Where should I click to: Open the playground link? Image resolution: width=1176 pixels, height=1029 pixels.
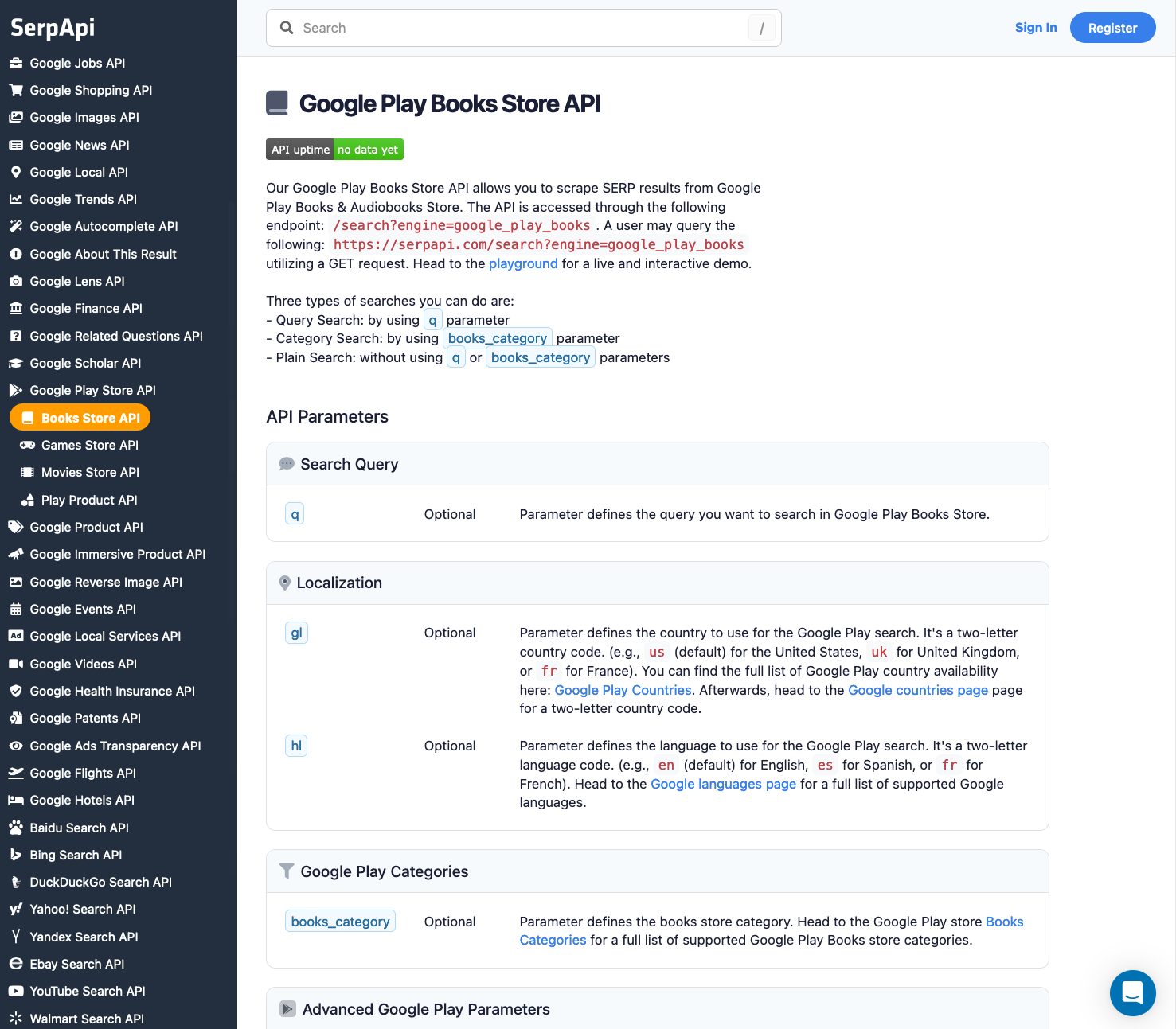point(523,263)
